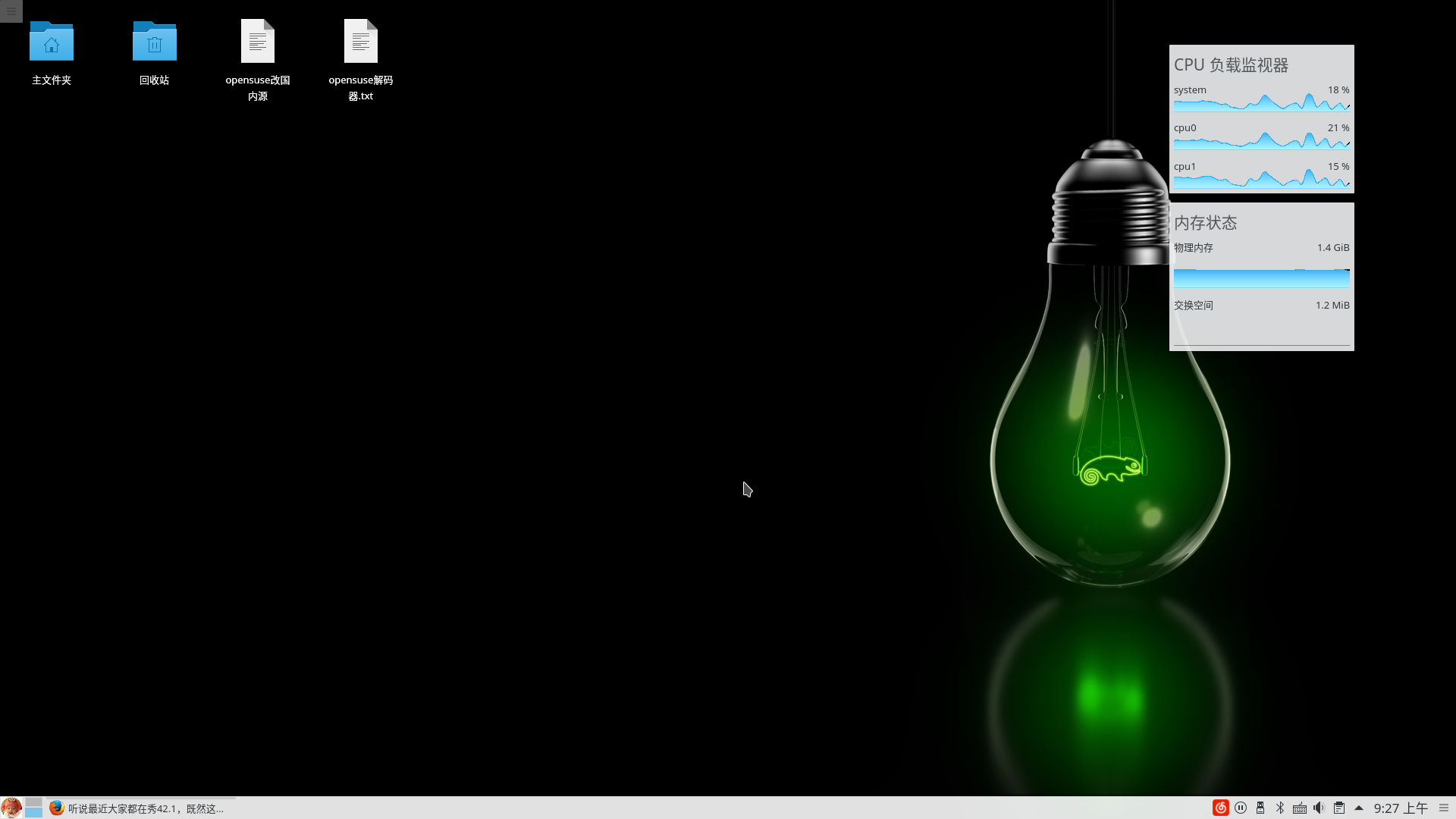Click the 物理内存 memory usage bar
Viewport: 1456px width, 819px height.
pos(1261,278)
